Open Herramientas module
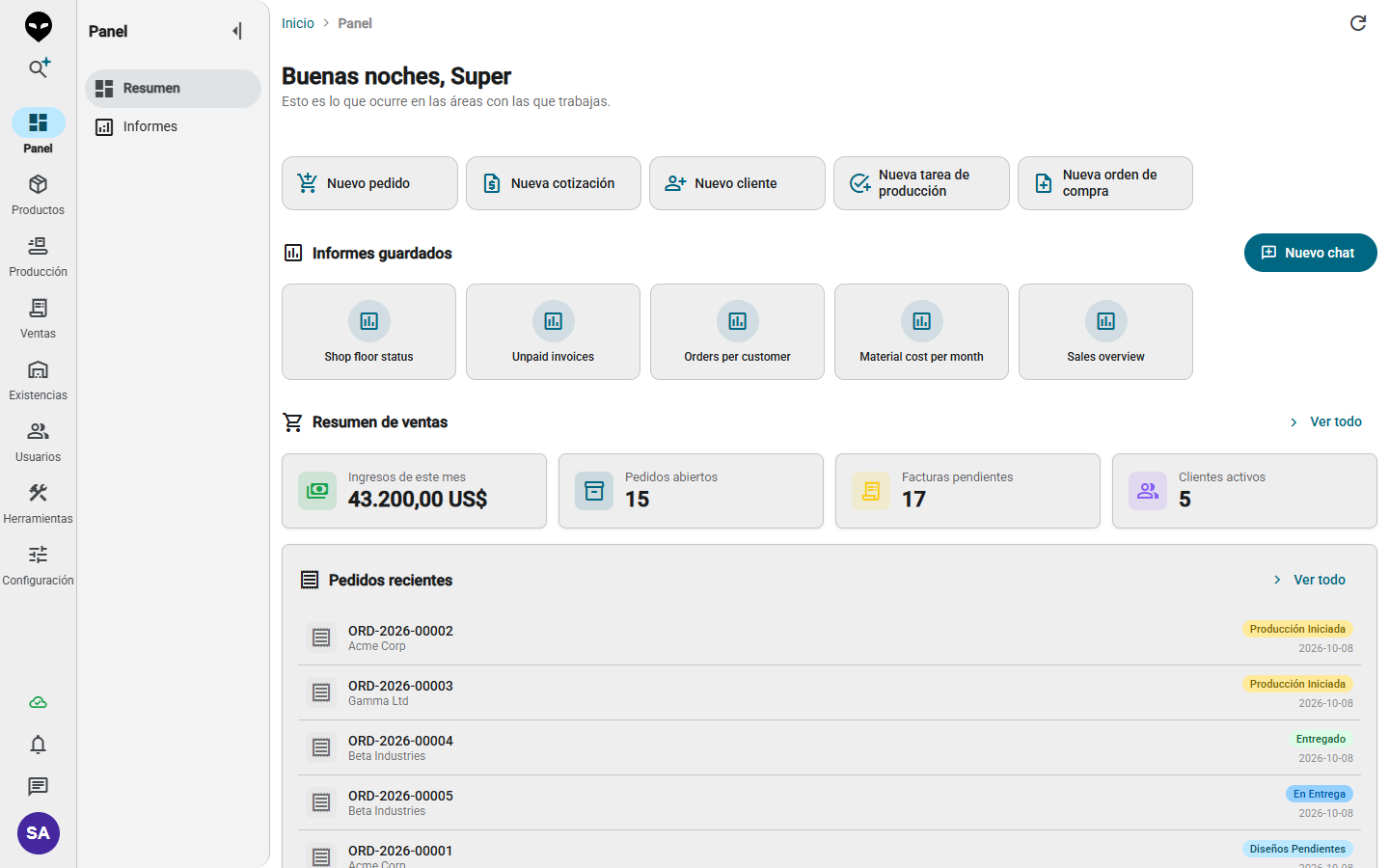Image resolution: width=1389 pixels, height=868 pixels. pos(38,503)
